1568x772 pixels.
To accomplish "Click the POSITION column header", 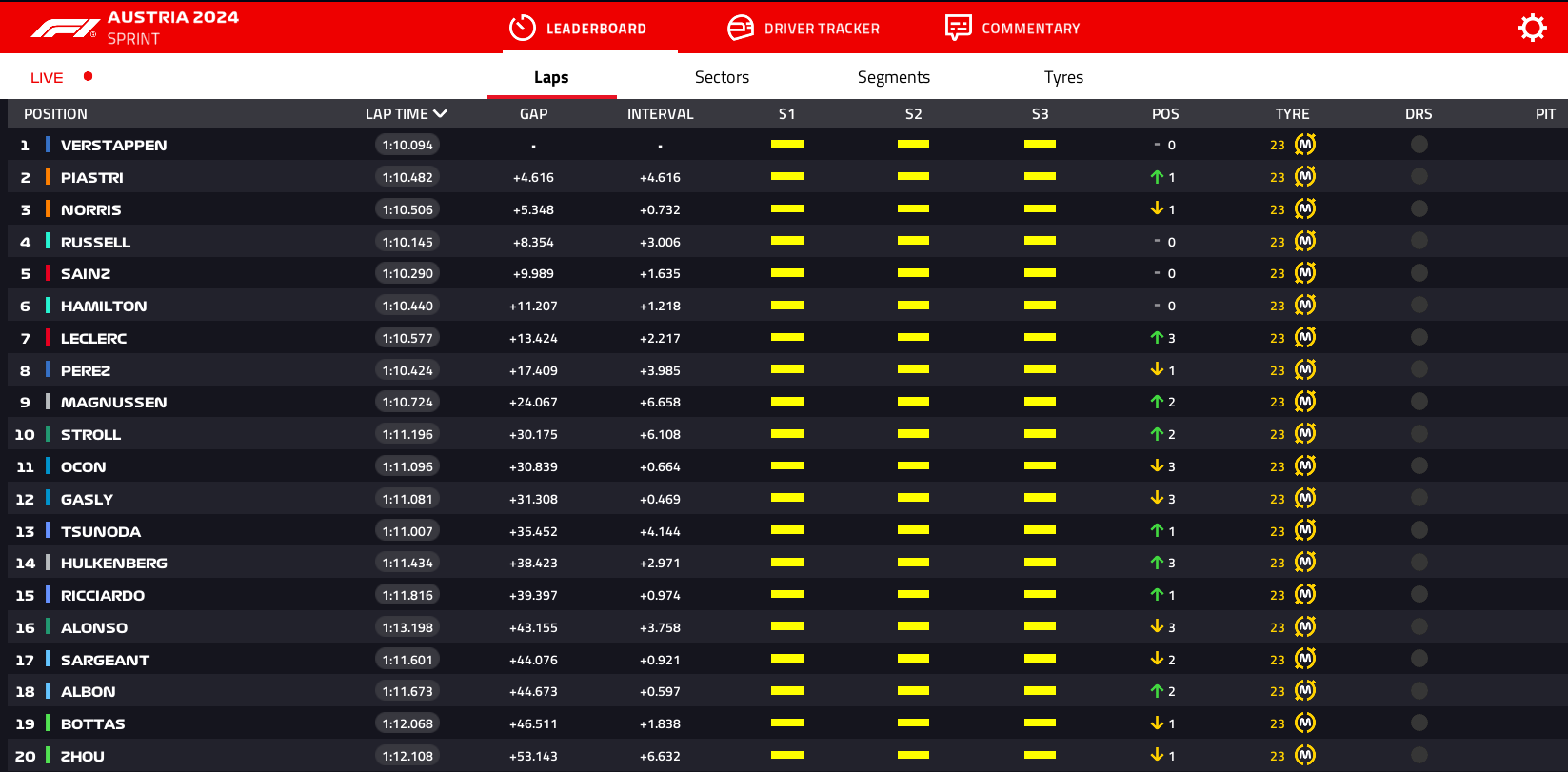I will click(x=55, y=114).
